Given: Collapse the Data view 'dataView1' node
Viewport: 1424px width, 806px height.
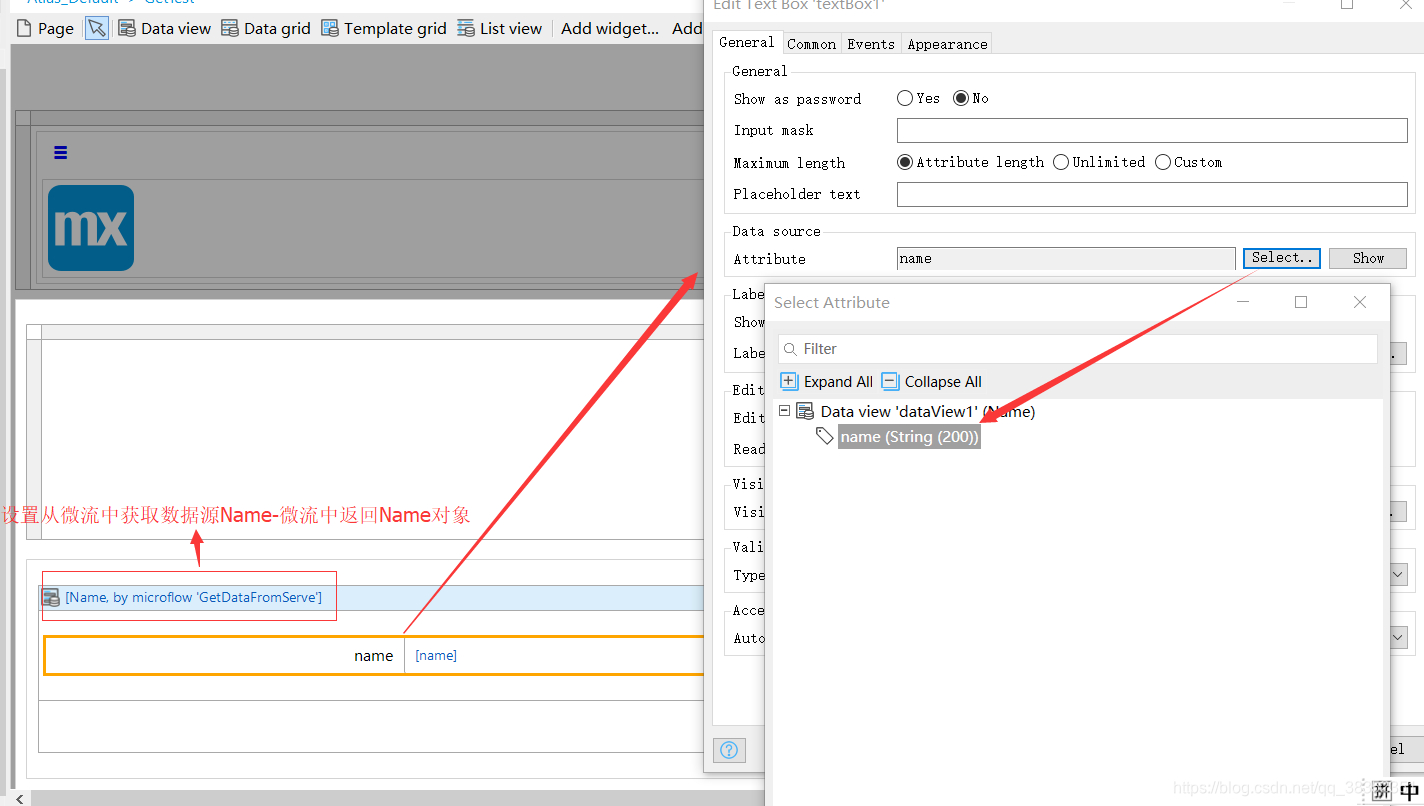Looking at the screenshot, I should click(x=785, y=411).
